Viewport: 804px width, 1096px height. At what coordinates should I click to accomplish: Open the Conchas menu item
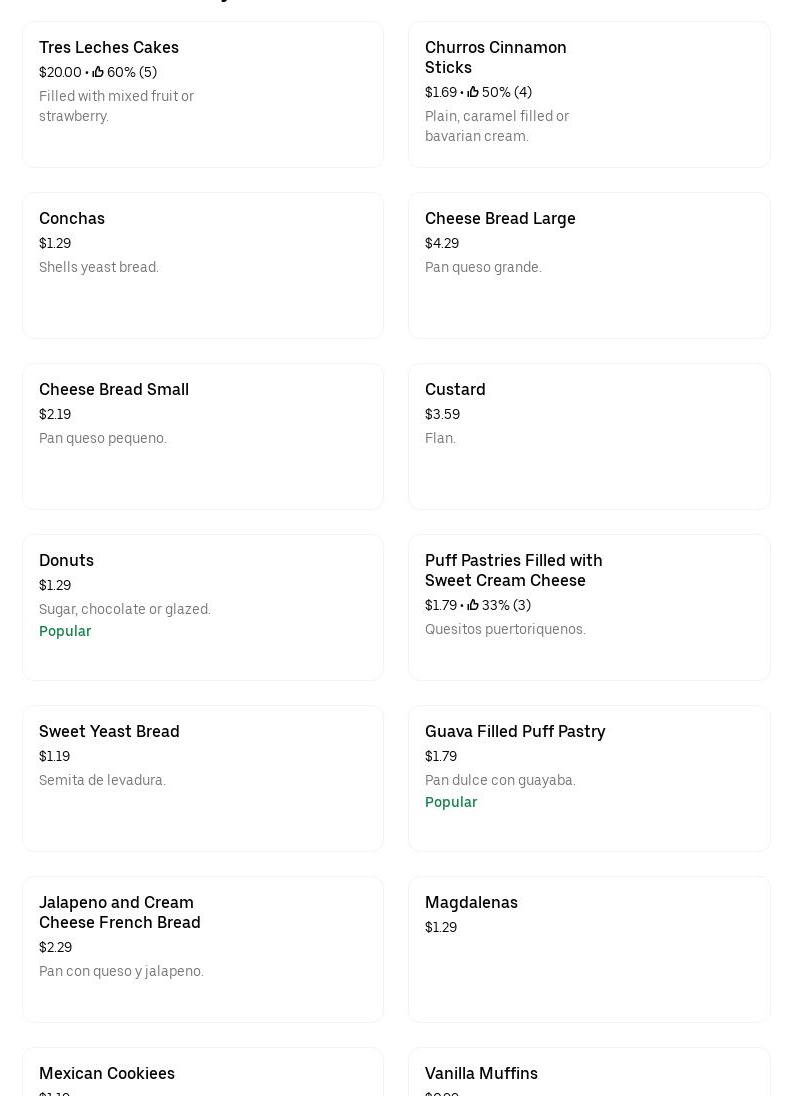coord(72,218)
